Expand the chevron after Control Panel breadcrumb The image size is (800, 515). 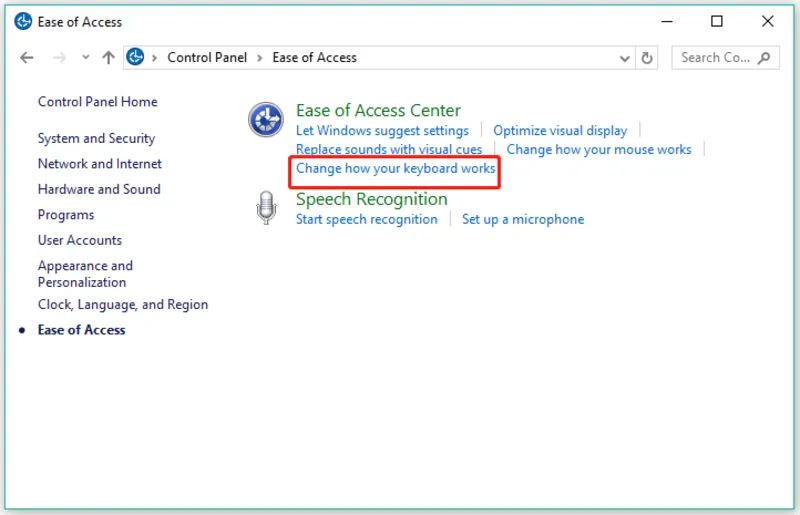point(260,58)
